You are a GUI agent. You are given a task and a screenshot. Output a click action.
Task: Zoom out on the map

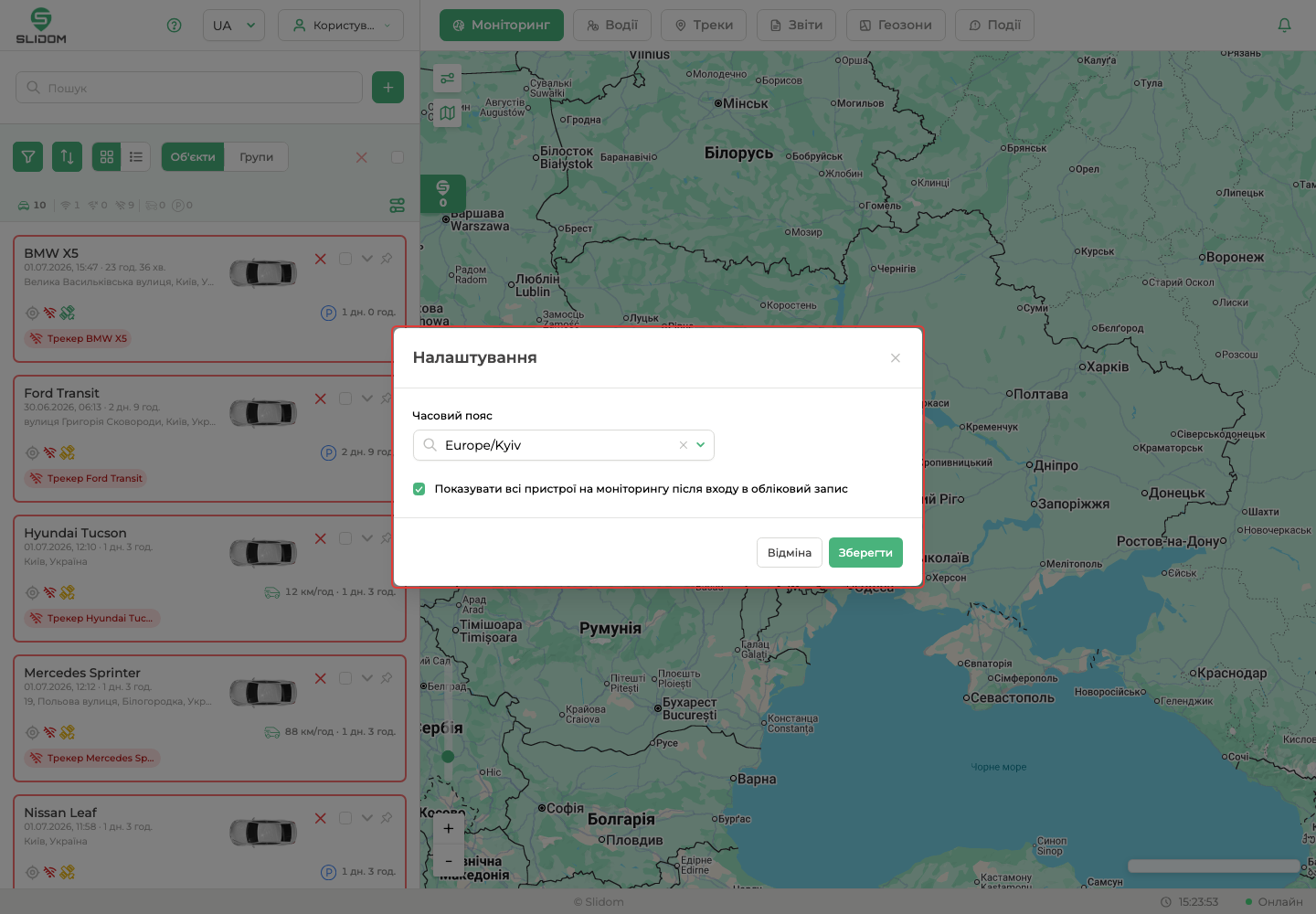448,861
